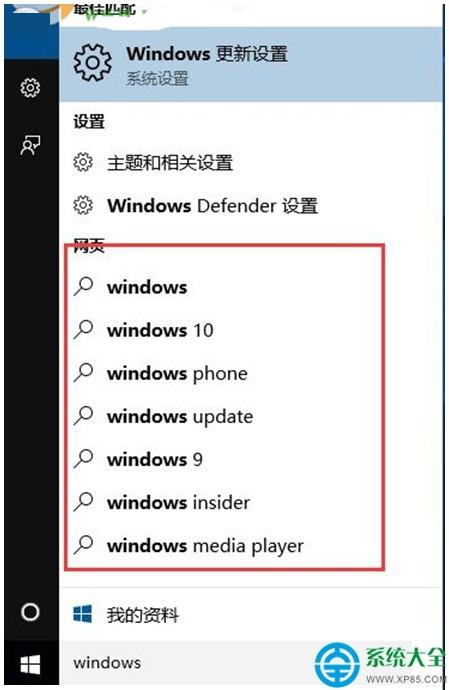Viewport: 449px width, 690px height.
Task: Click magnifier icon beside 'windows media player'
Action: [x=84, y=545]
